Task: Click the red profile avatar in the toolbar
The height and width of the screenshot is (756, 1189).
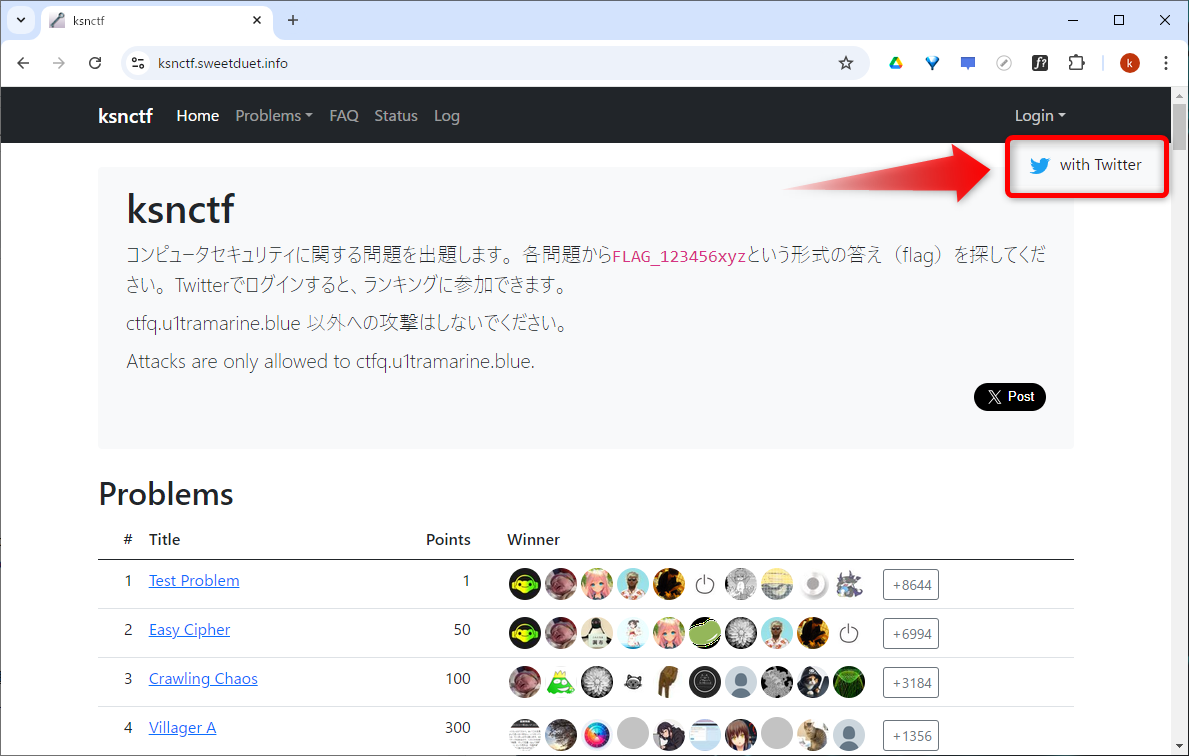Action: tap(1129, 62)
